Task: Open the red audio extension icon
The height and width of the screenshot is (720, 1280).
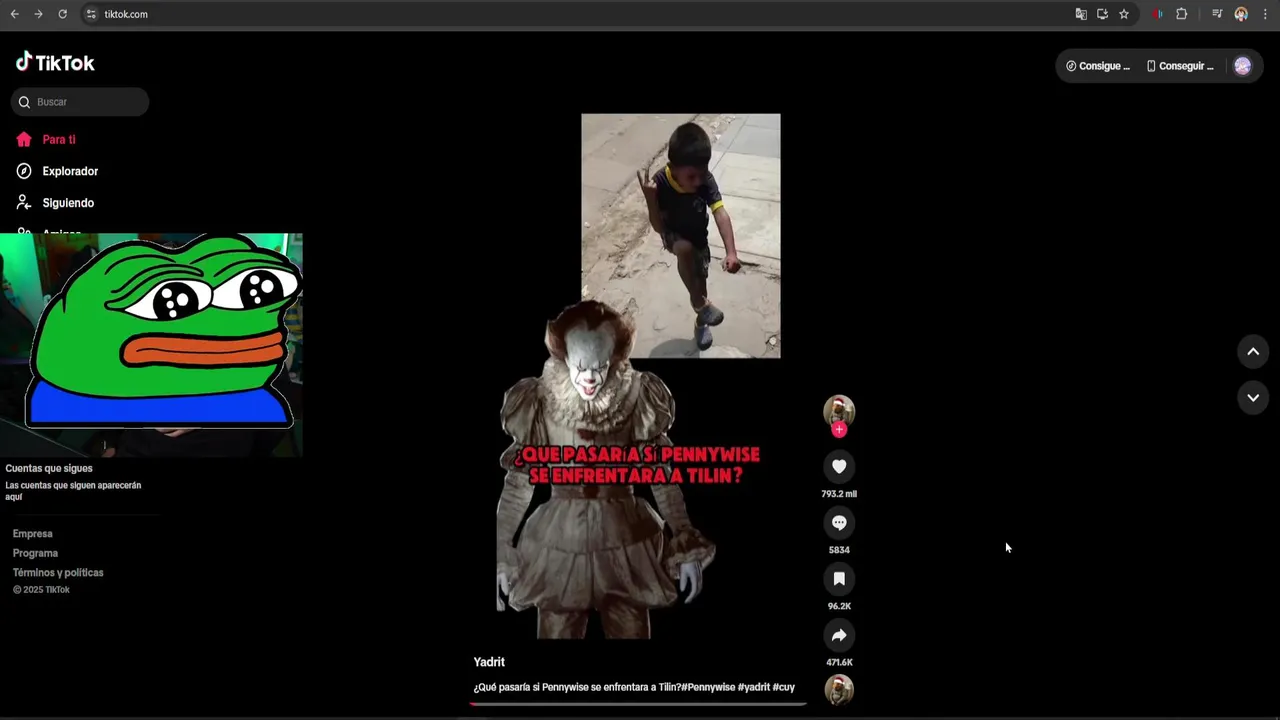Action: pos(1157,14)
